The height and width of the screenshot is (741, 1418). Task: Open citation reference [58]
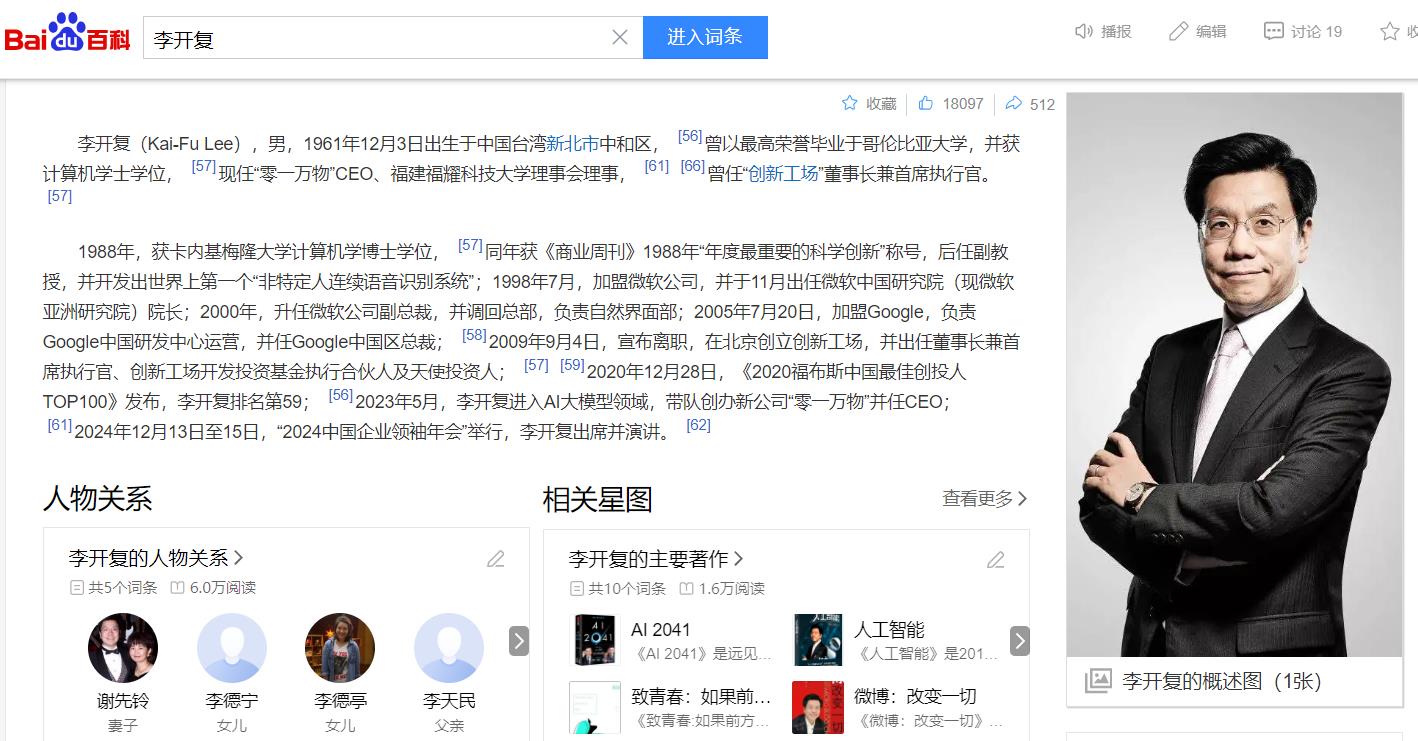click(x=474, y=335)
